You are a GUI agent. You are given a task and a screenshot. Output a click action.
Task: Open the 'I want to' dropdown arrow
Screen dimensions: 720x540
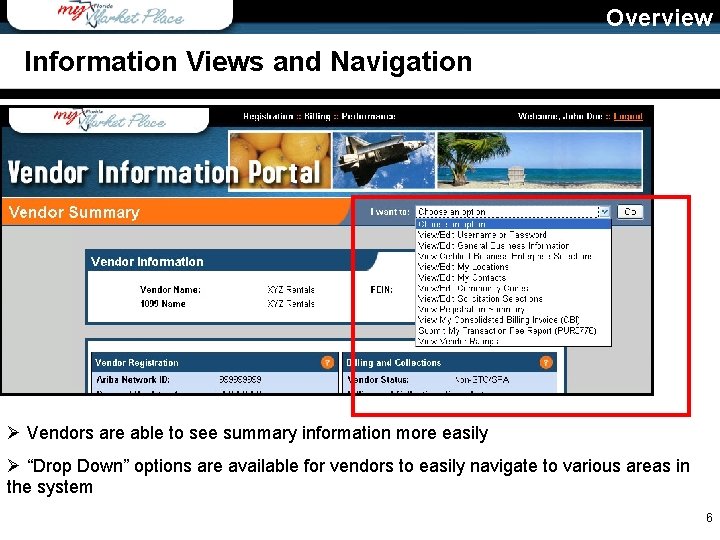[x=604, y=212]
